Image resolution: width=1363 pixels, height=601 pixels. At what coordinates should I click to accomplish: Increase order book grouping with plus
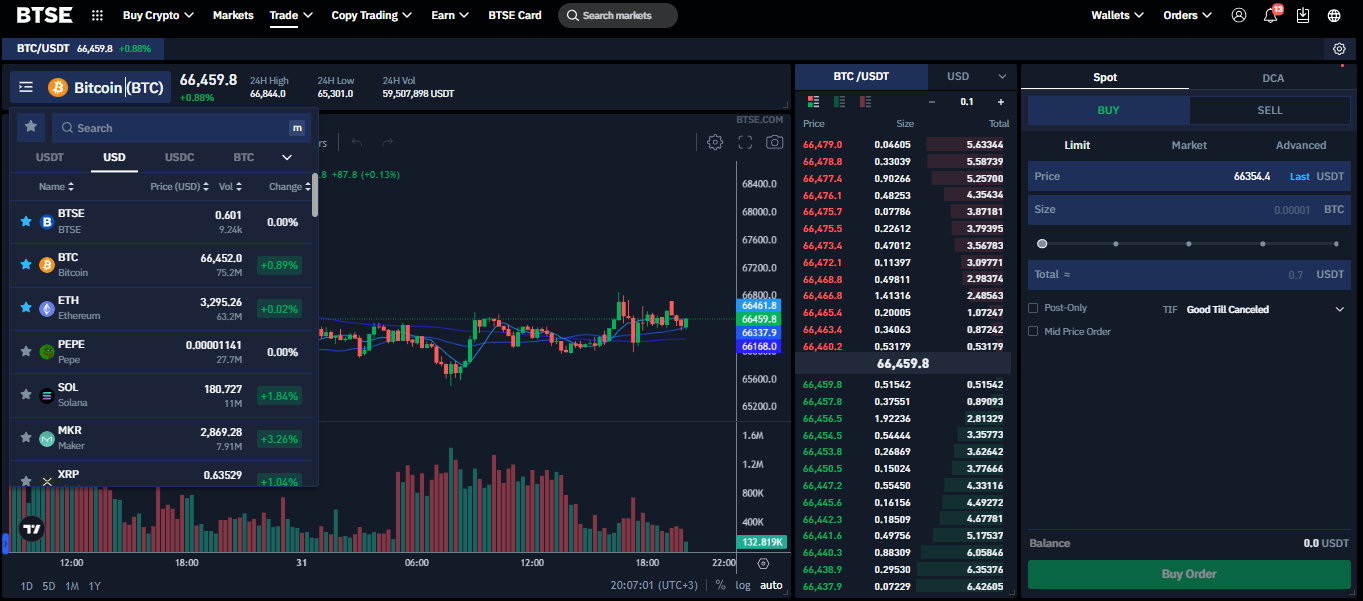click(x=1000, y=101)
